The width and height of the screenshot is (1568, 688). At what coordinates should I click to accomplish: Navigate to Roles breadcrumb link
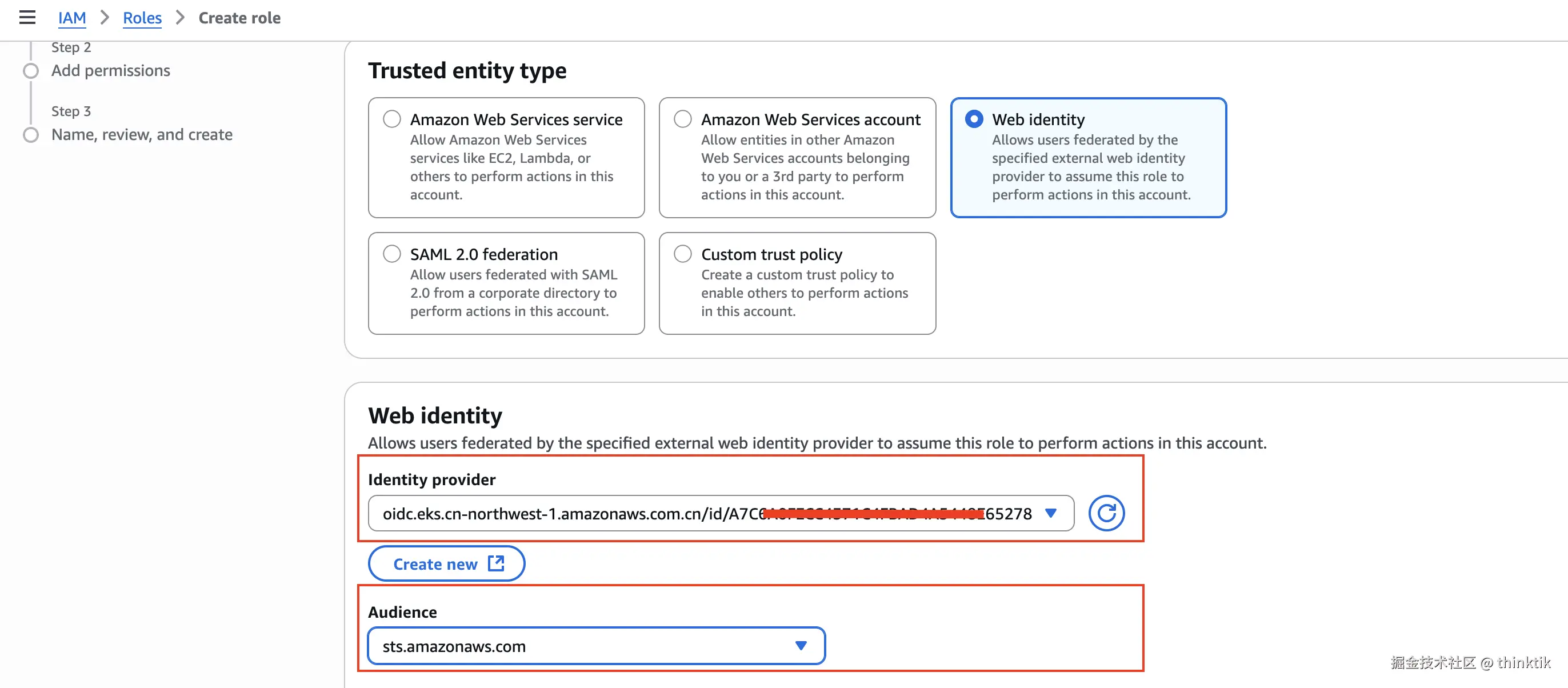click(142, 18)
